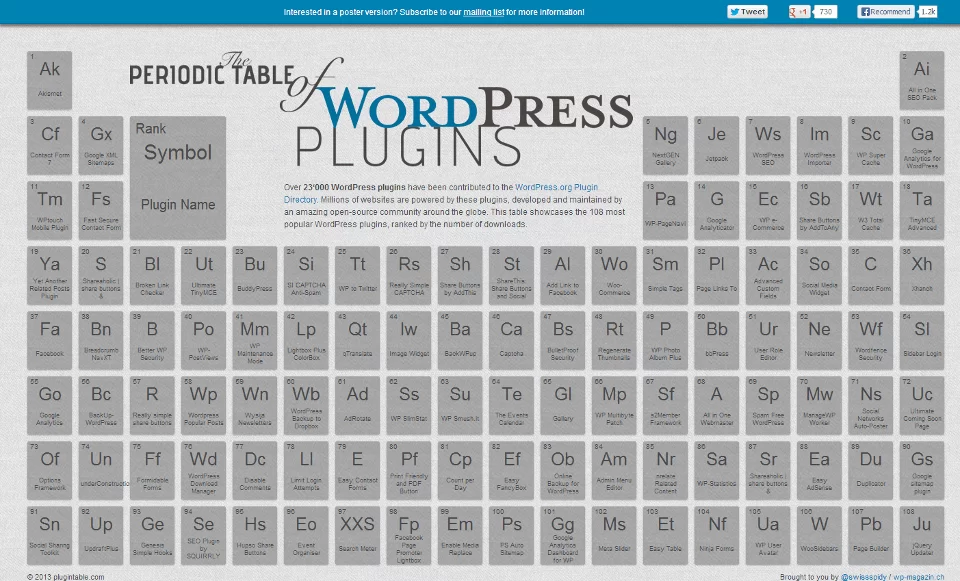Click the Uc Ultimate Coming Soon Page tile
This screenshot has width=960, height=581.
pyautogui.click(x=921, y=405)
